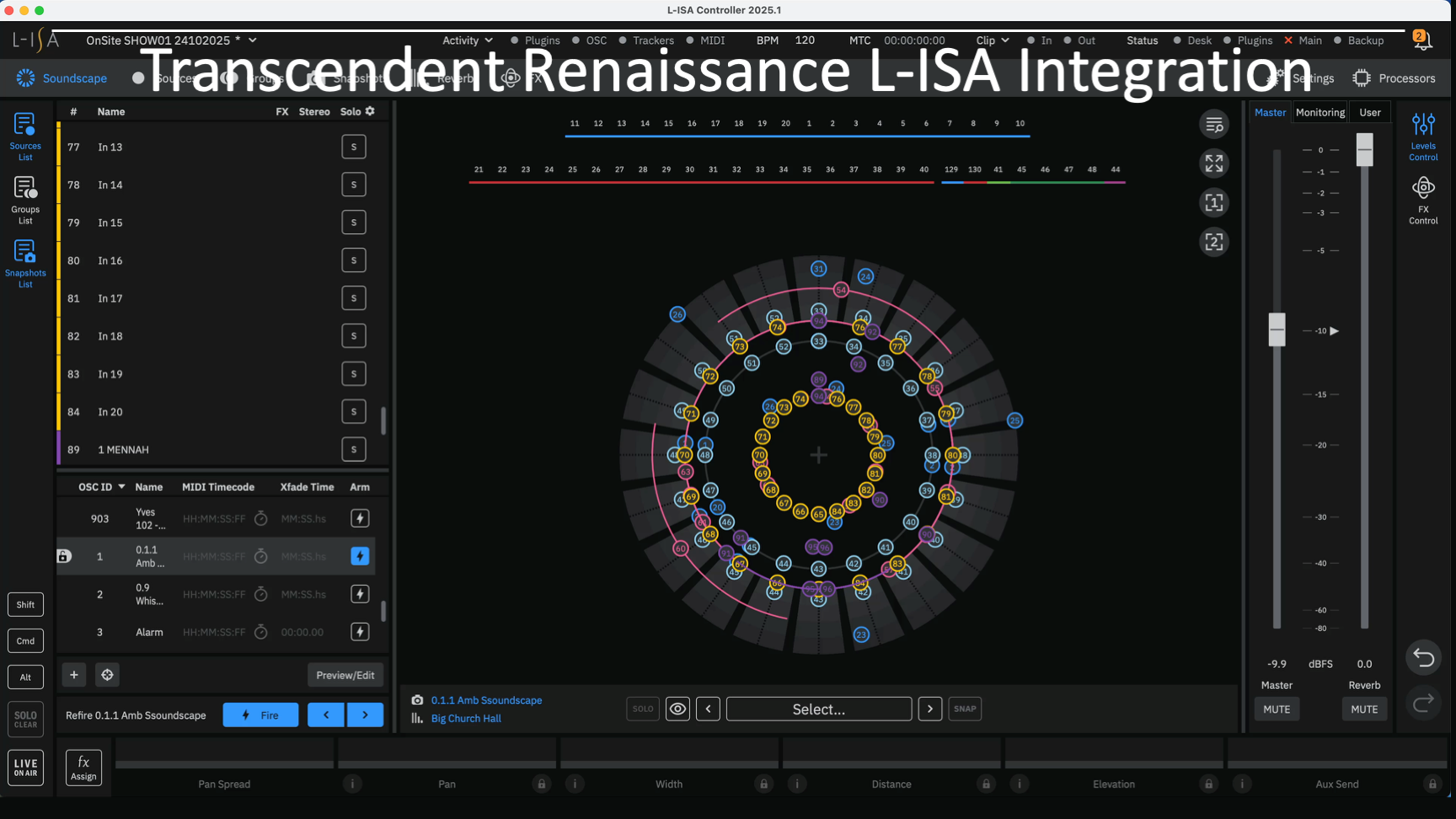The height and width of the screenshot is (819, 1456).
Task: Open FX Control panel
Action: pyautogui.click(x=1423, y=201)
